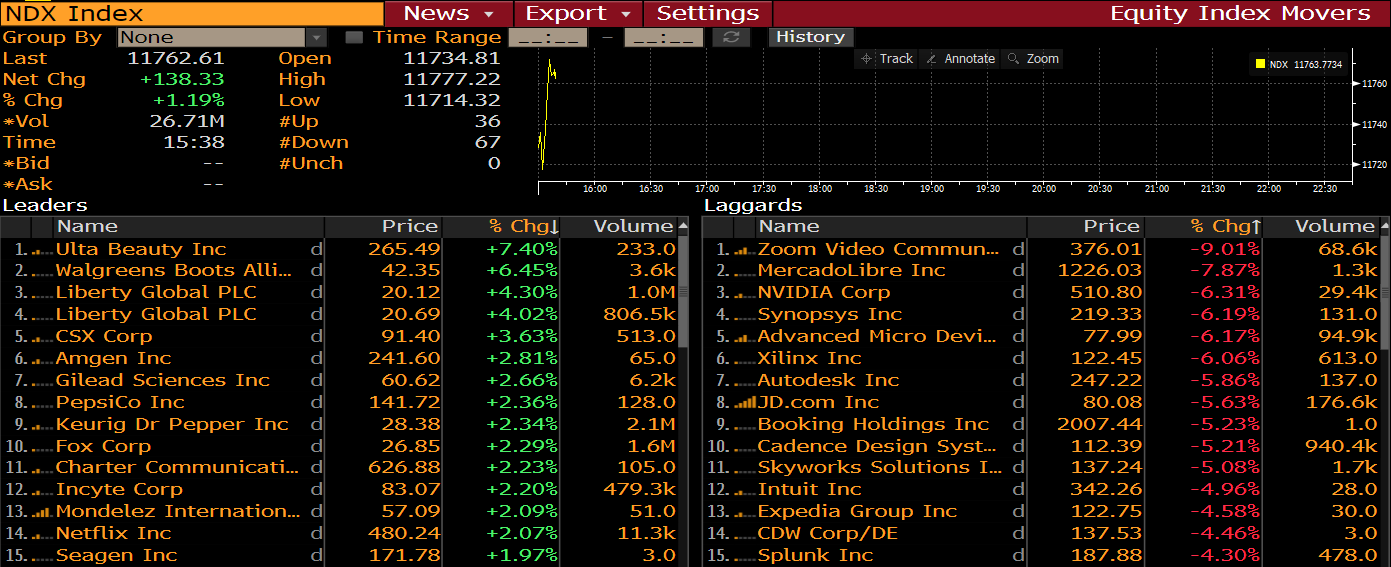Click the Laggards table scroll-up arrow

1385,227
